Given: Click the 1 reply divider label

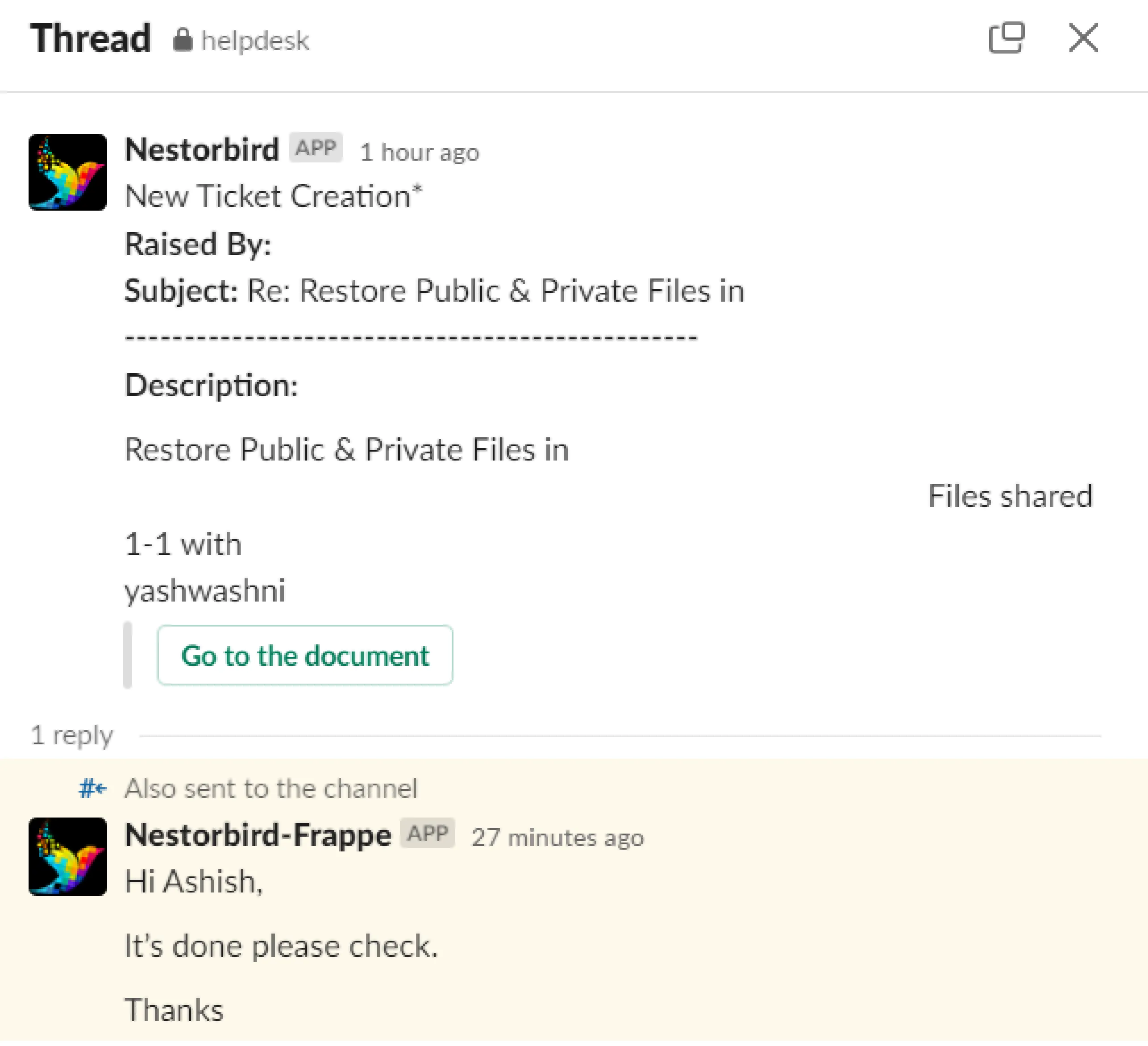Looking at the screenshot, I should [x=72, y=735].
